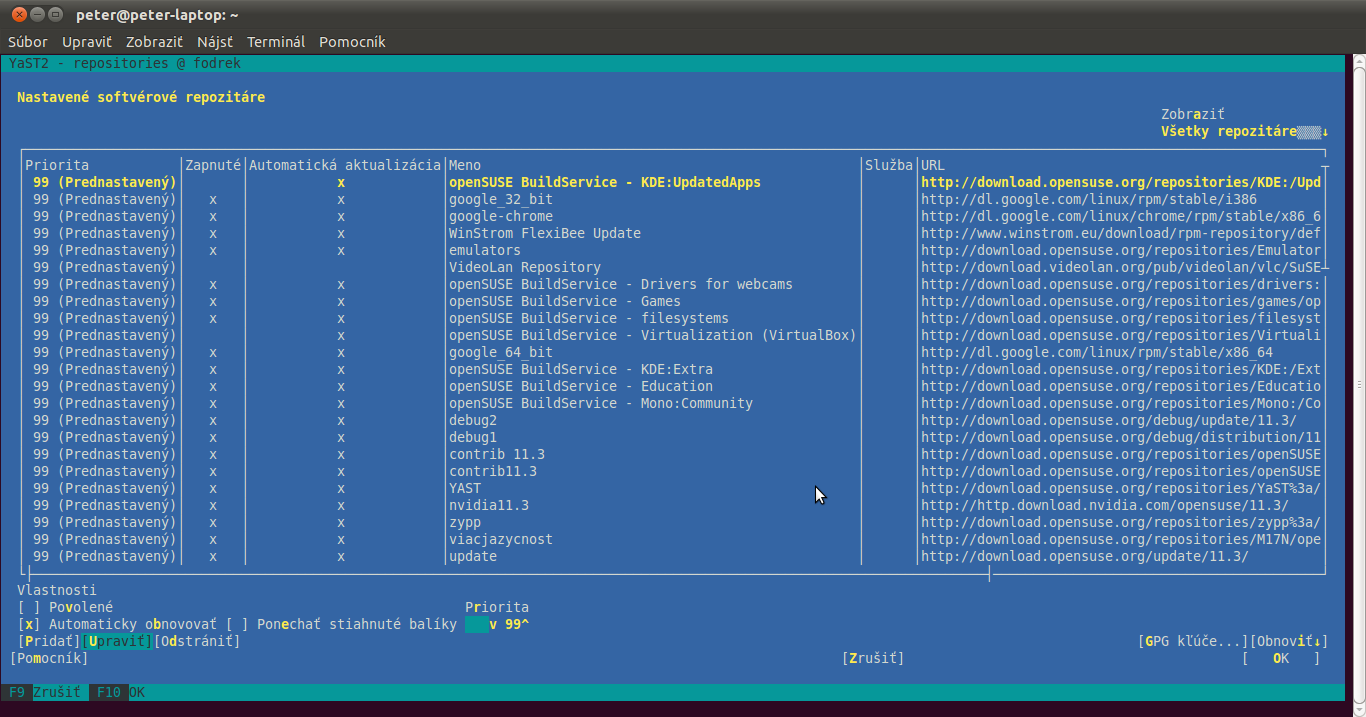Click the Pomocník button at bottom left

coord(50,658)
